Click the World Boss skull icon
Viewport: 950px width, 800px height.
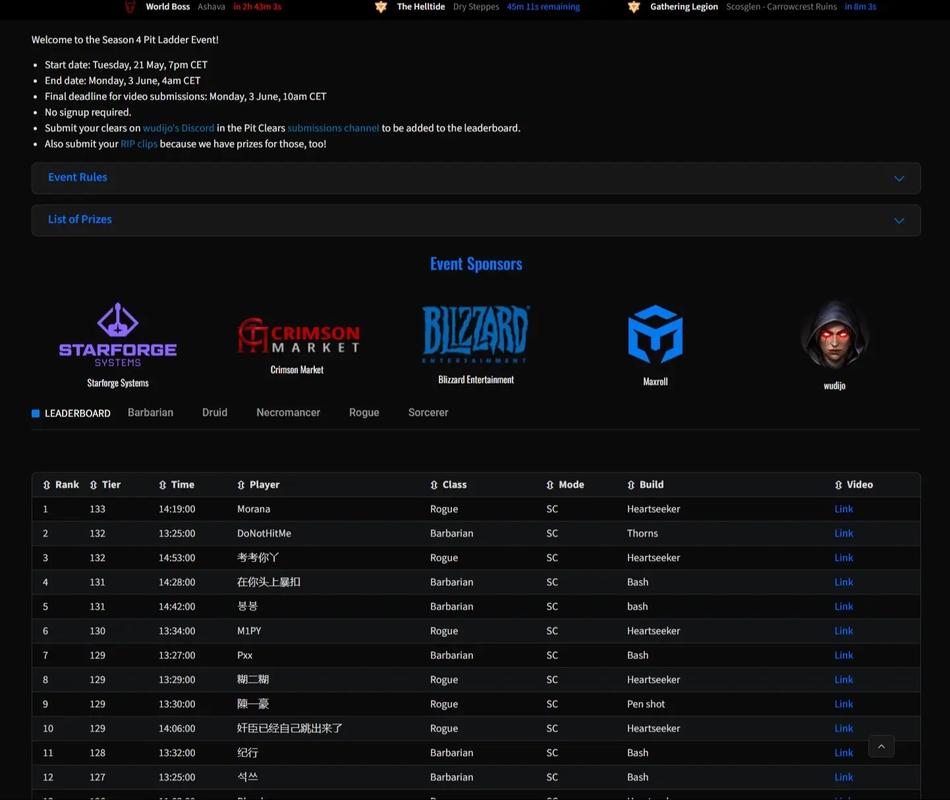(x=130, y=7)
